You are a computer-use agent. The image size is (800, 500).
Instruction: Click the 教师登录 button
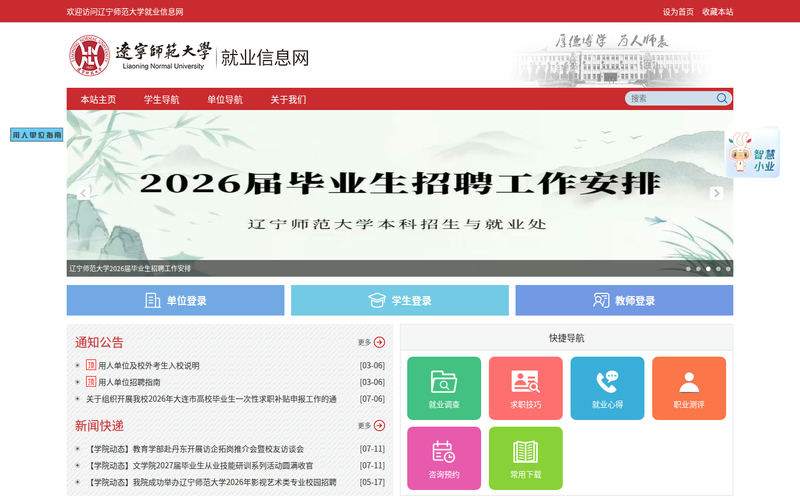pyautogui.click(x=624, y=300)
